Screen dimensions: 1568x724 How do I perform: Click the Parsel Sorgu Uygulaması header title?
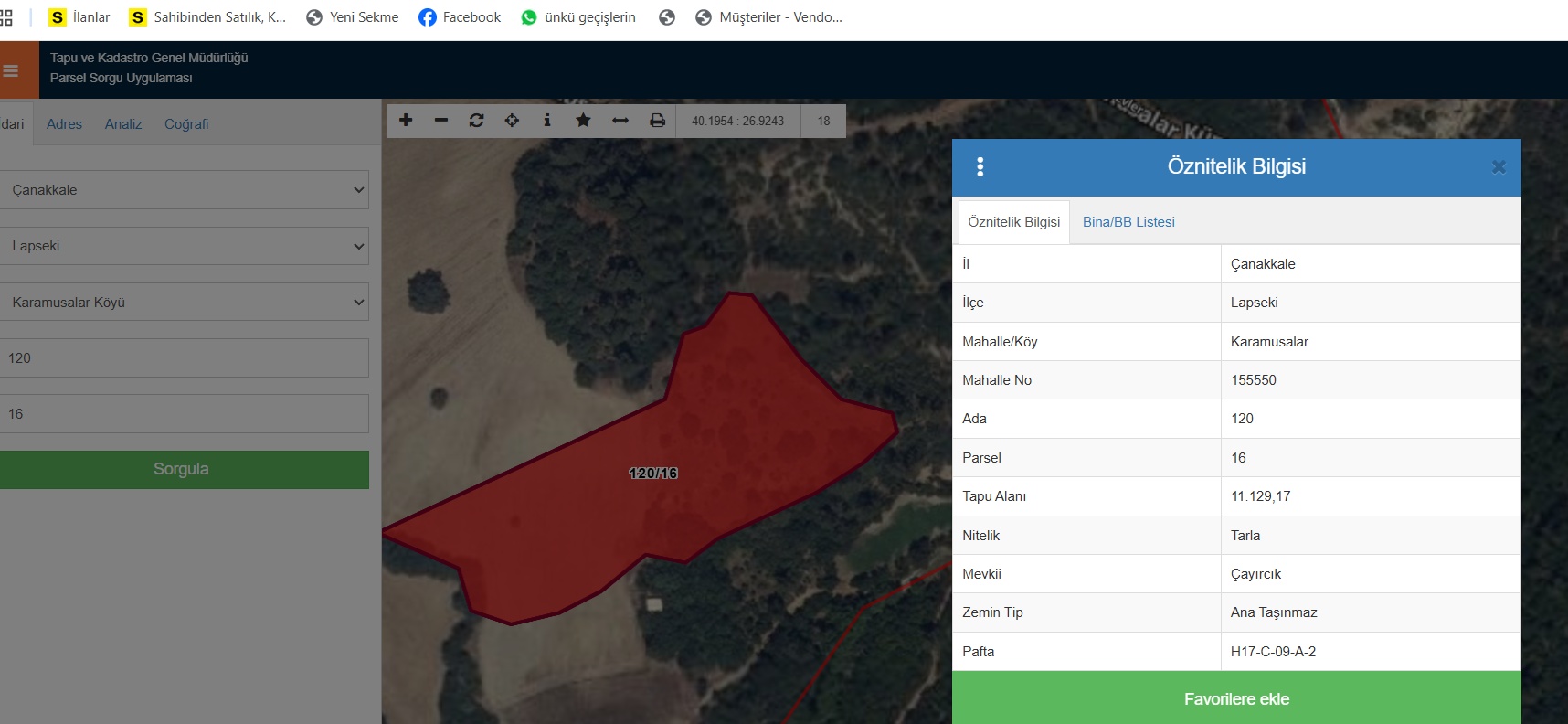(x=121, y=79)
